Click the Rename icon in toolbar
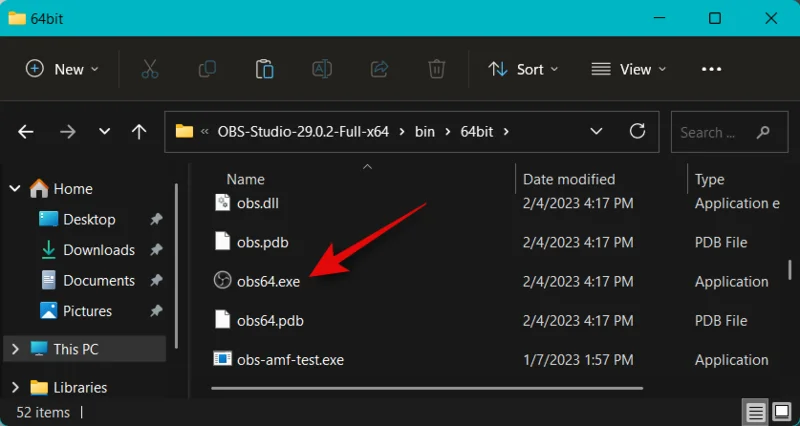 [x=322, y=69]
